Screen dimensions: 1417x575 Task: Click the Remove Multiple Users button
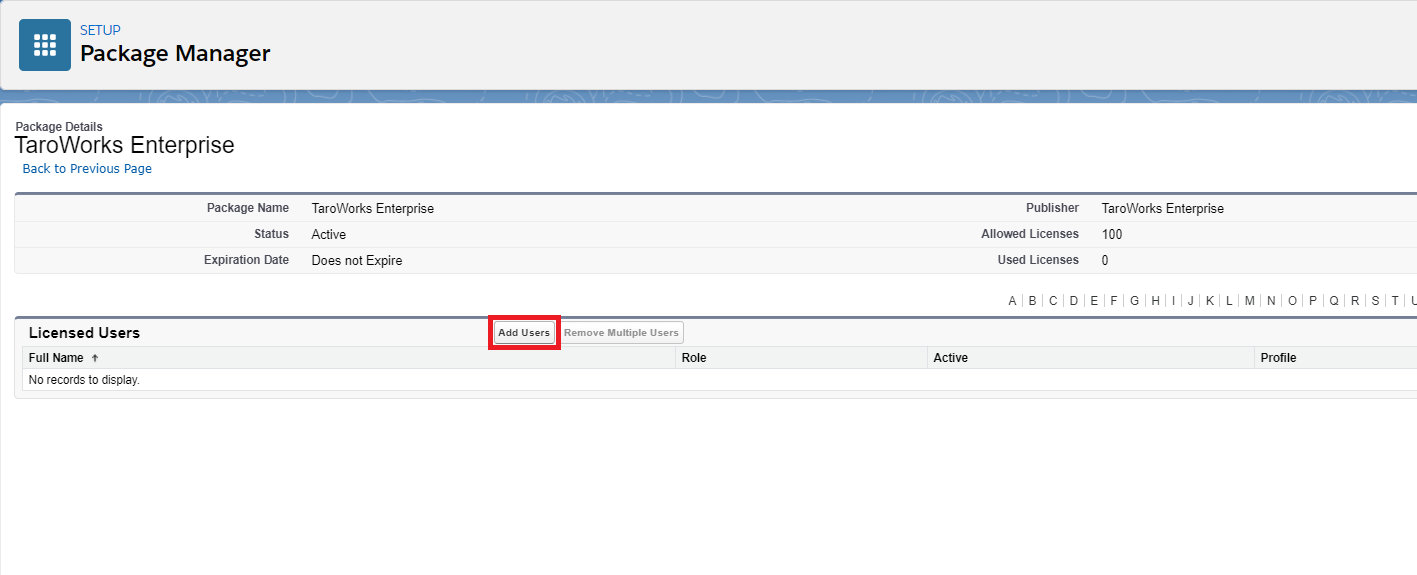(621, 333)
